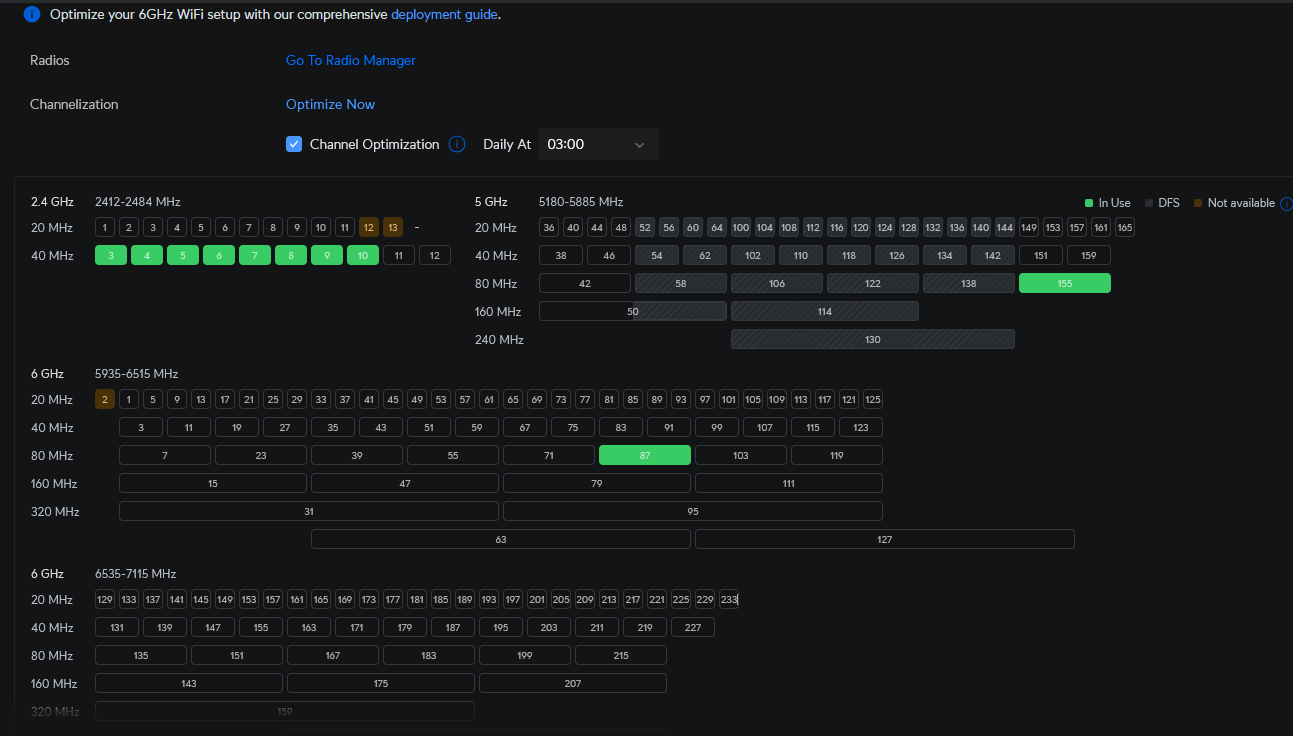The width and height of the screenshot is (1293, 736).
Task: Click unavailable 2.4 GHz 20 MHz channel 12
Action: point(369,227)
